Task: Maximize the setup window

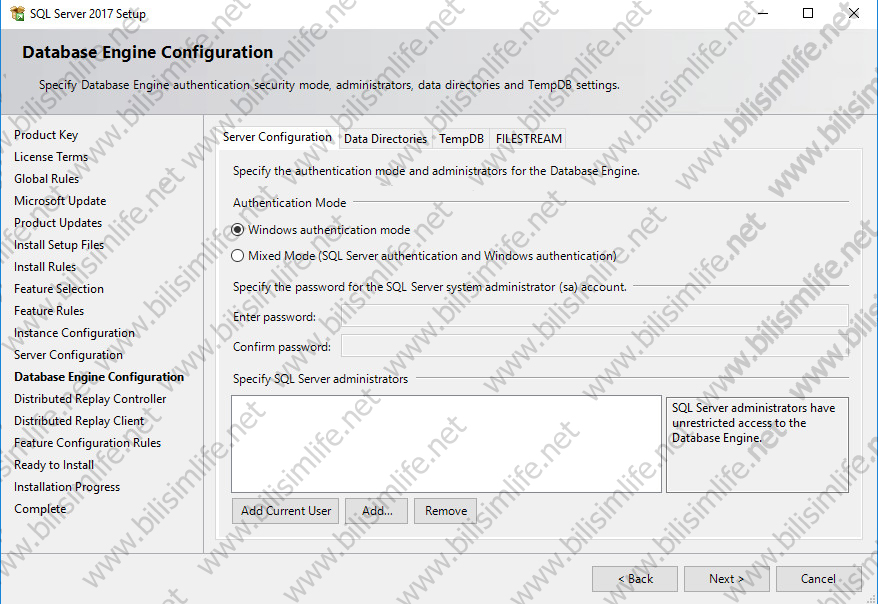Action: tap(808, 14)
